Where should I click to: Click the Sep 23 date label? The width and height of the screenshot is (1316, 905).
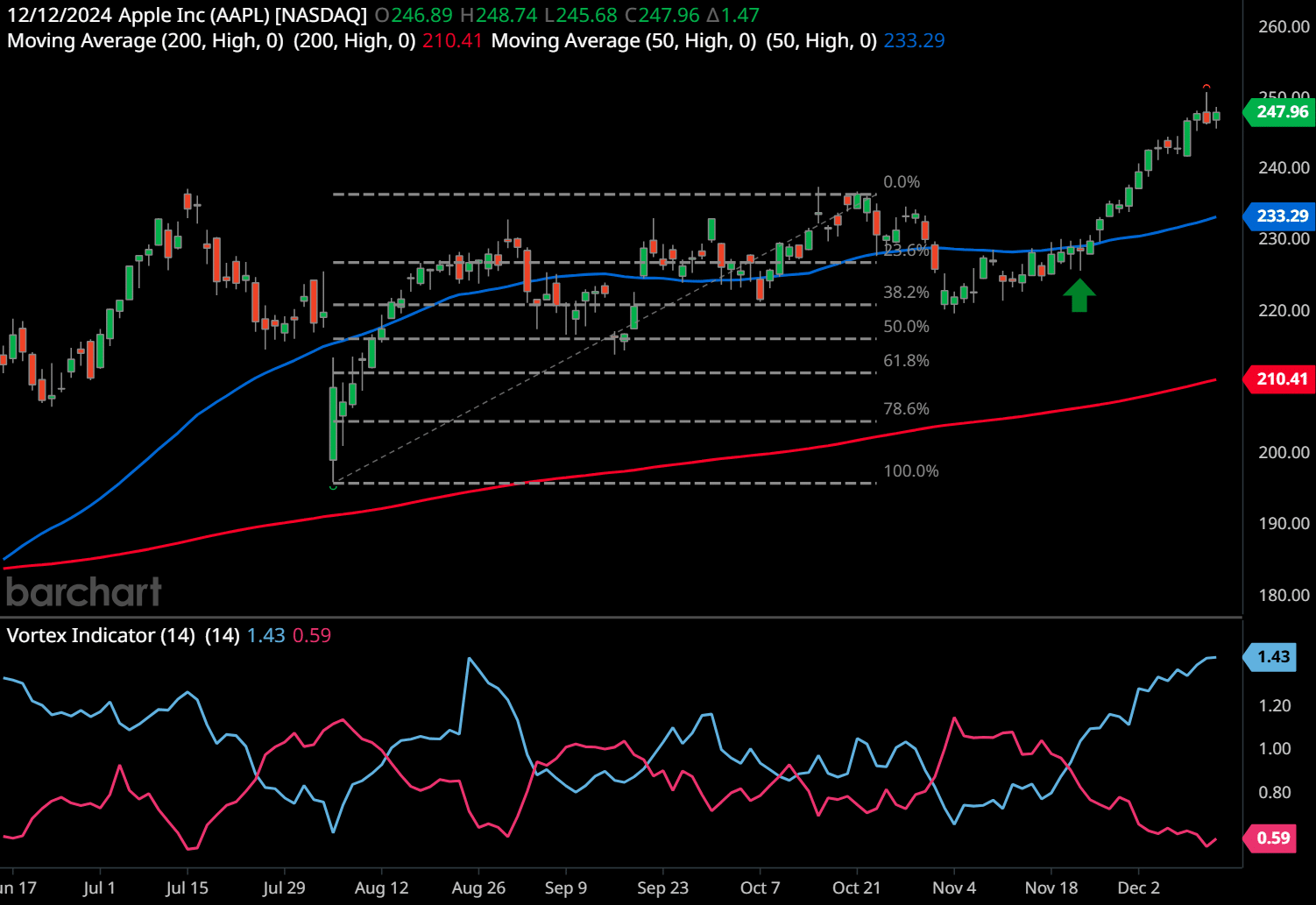click(662, 887)
